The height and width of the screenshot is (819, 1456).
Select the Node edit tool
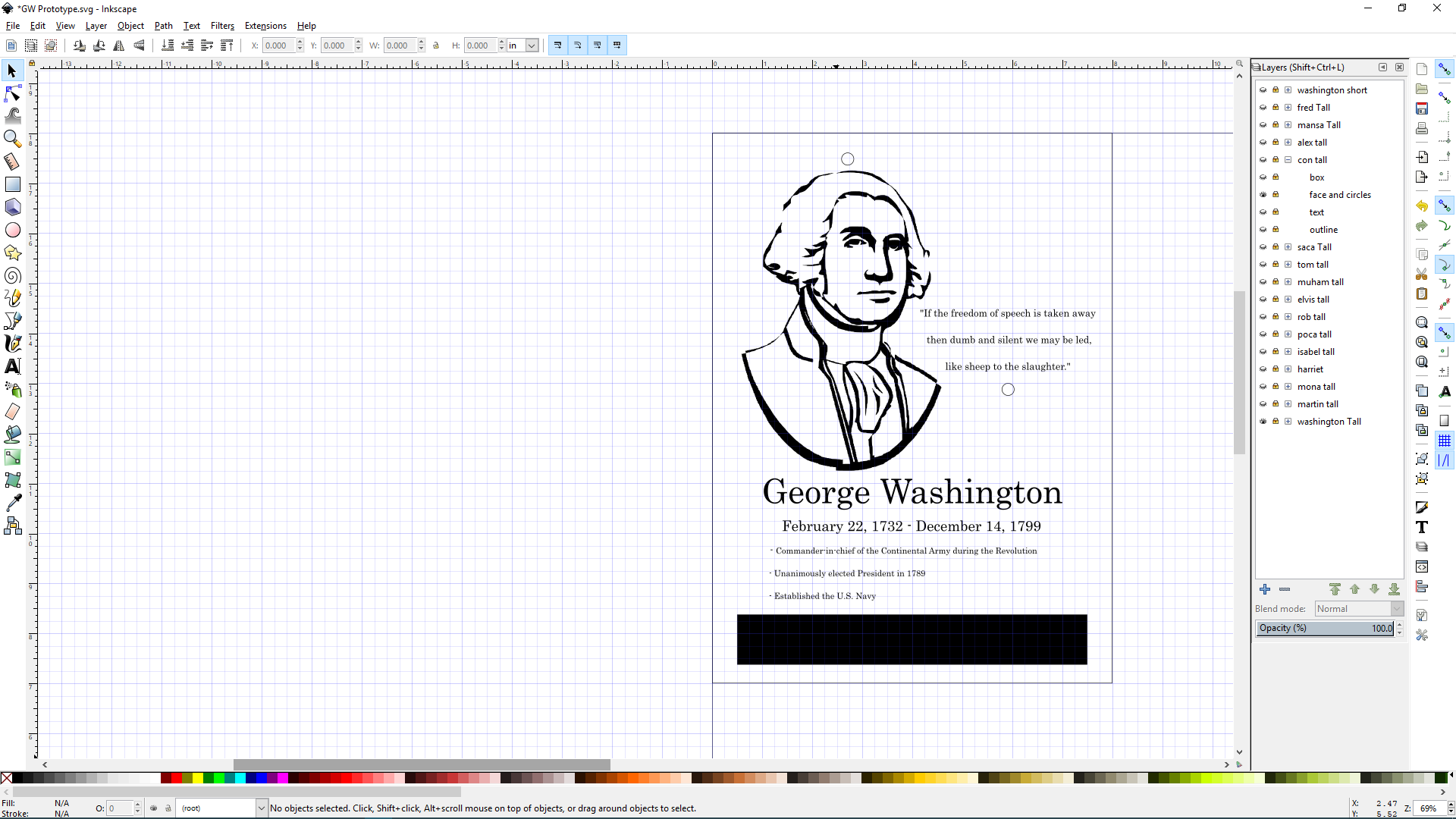pyautogui.click(x=13, y=93)
